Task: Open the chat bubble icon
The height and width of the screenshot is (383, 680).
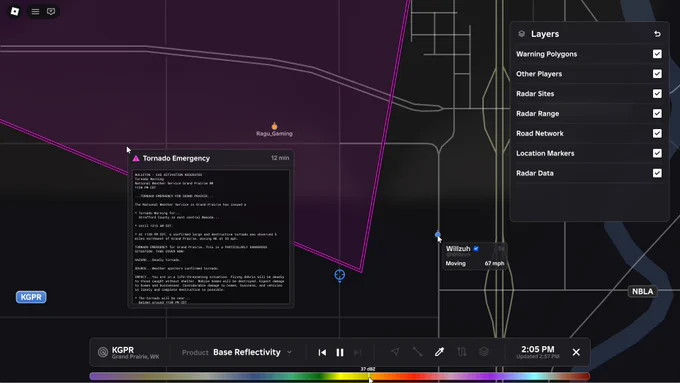Action: pos(51,12)
